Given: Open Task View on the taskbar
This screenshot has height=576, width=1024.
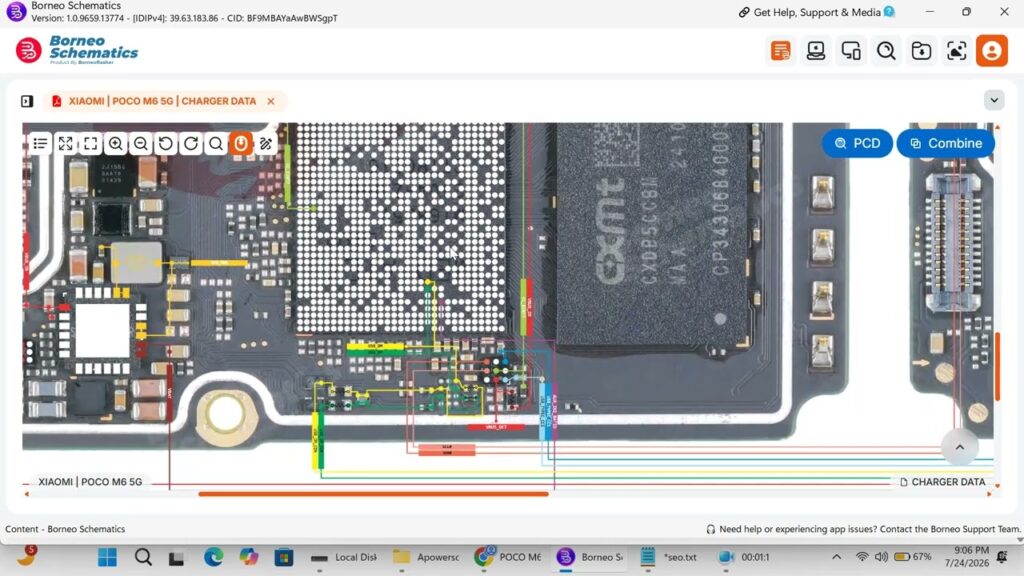Looking at the screenshot, I should point(176,558).
